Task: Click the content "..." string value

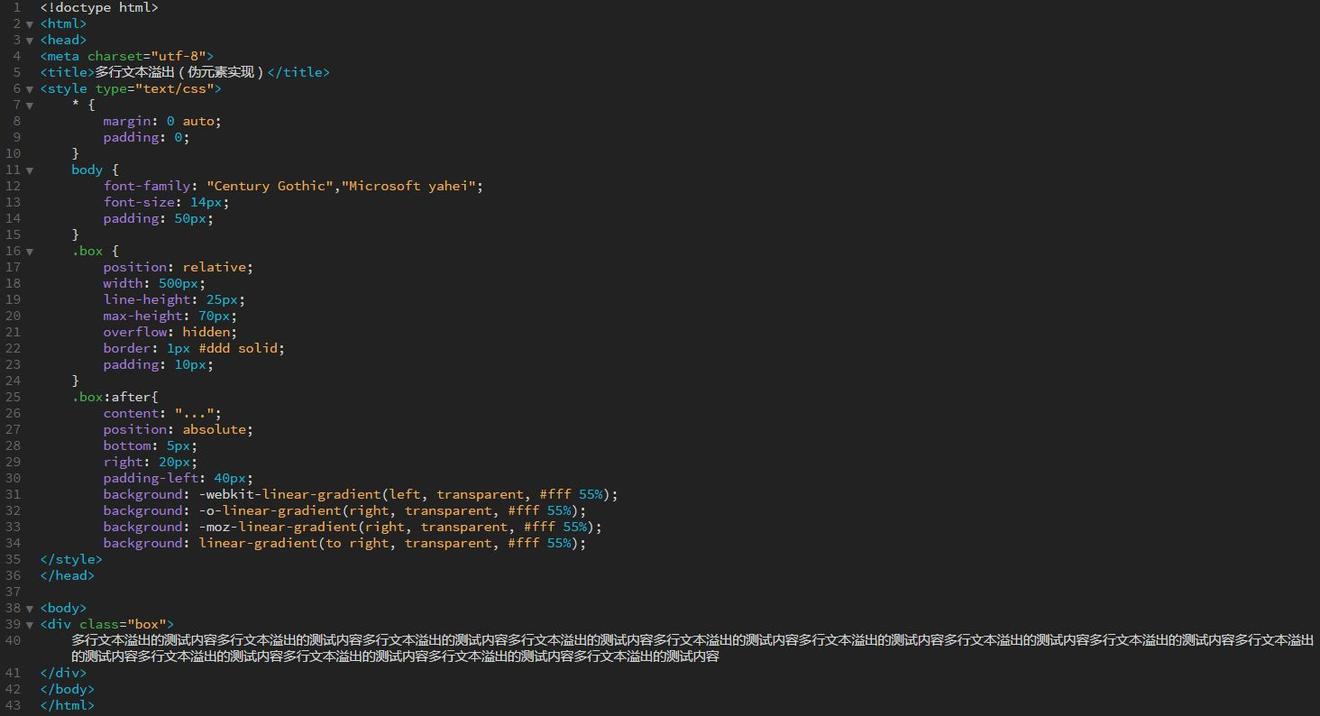Action: [197, 413]
